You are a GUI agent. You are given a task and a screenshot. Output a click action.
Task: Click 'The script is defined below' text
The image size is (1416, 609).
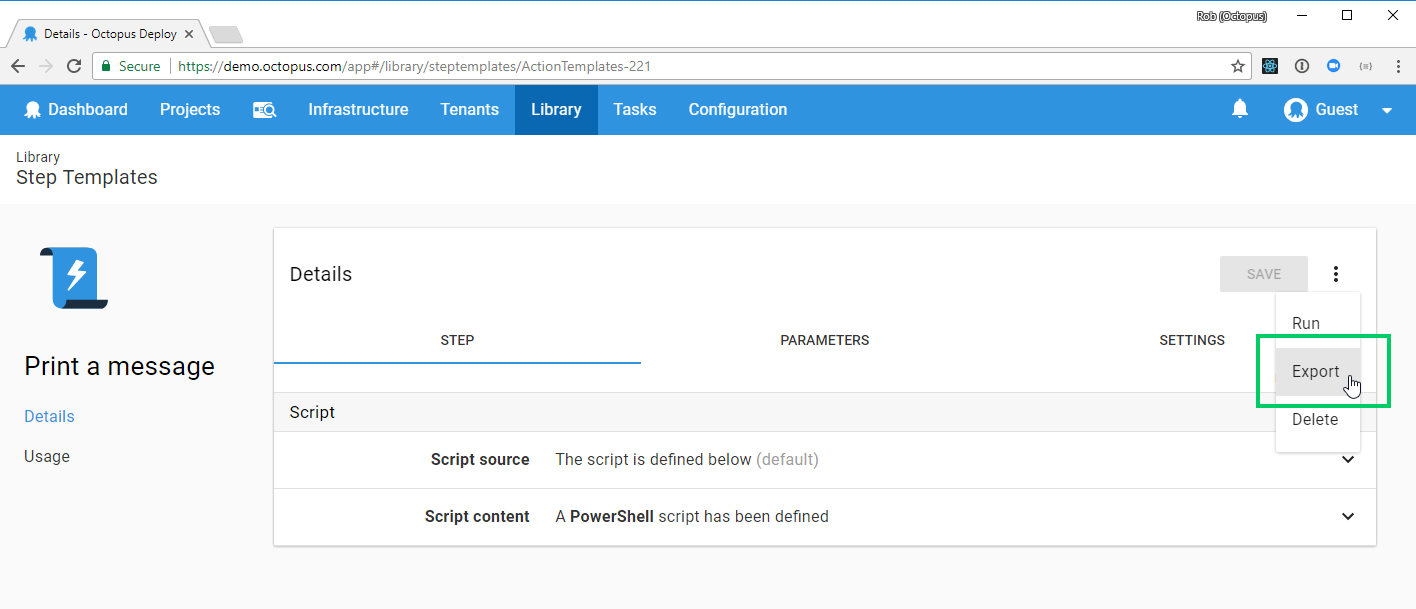[653, 460]
